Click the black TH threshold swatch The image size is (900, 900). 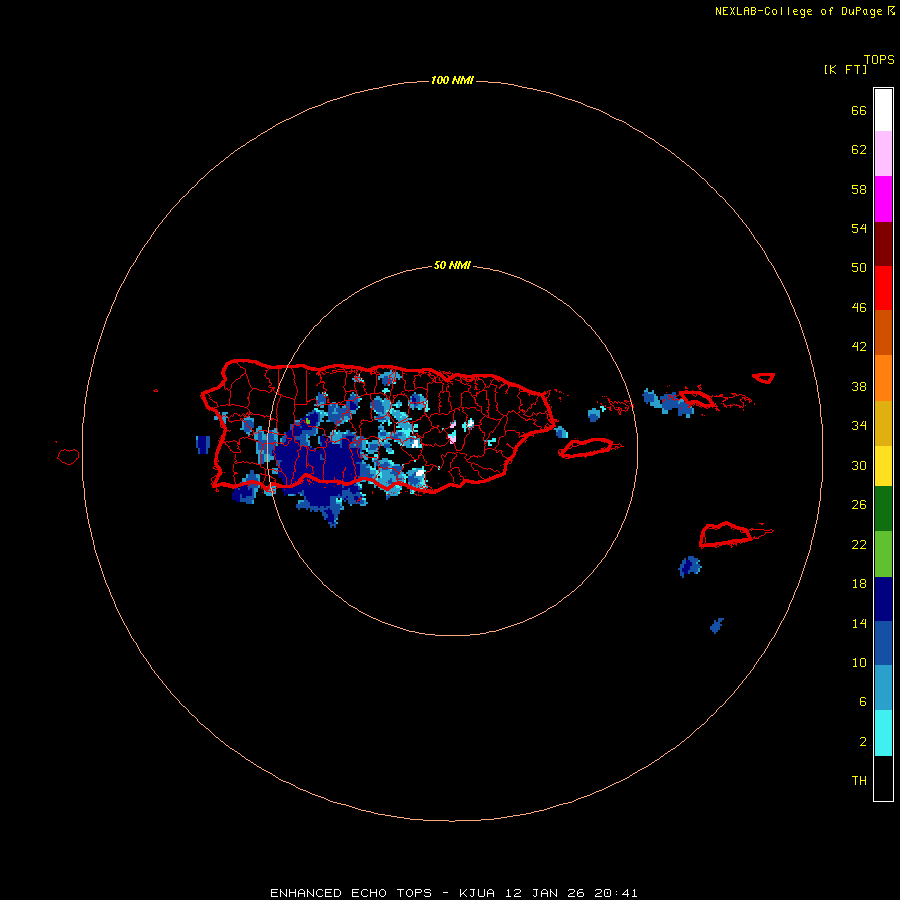tap(883, 778)
